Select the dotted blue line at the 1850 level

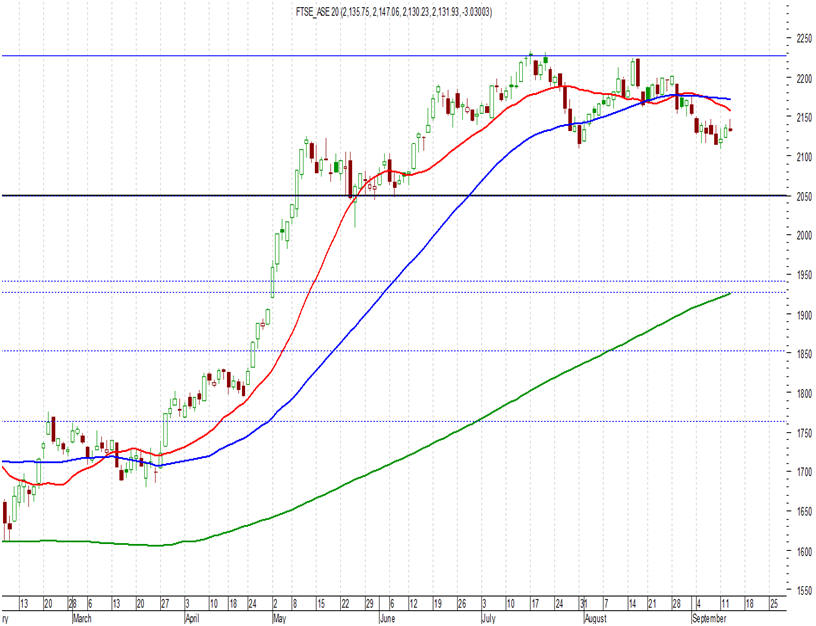click(x=393, y=351)
